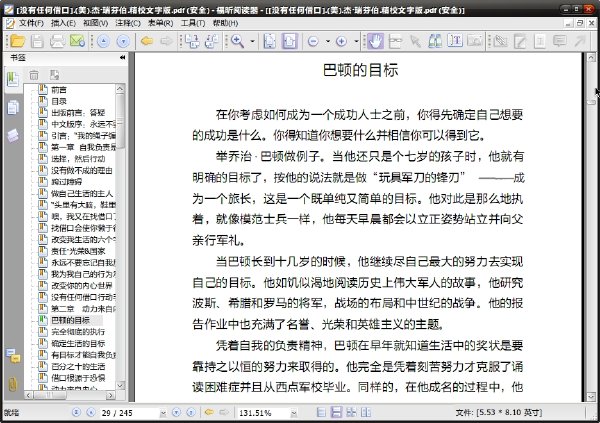Select the 完全彻底的执行 bookmark
The image size is (600, 423).
(78, 332)
